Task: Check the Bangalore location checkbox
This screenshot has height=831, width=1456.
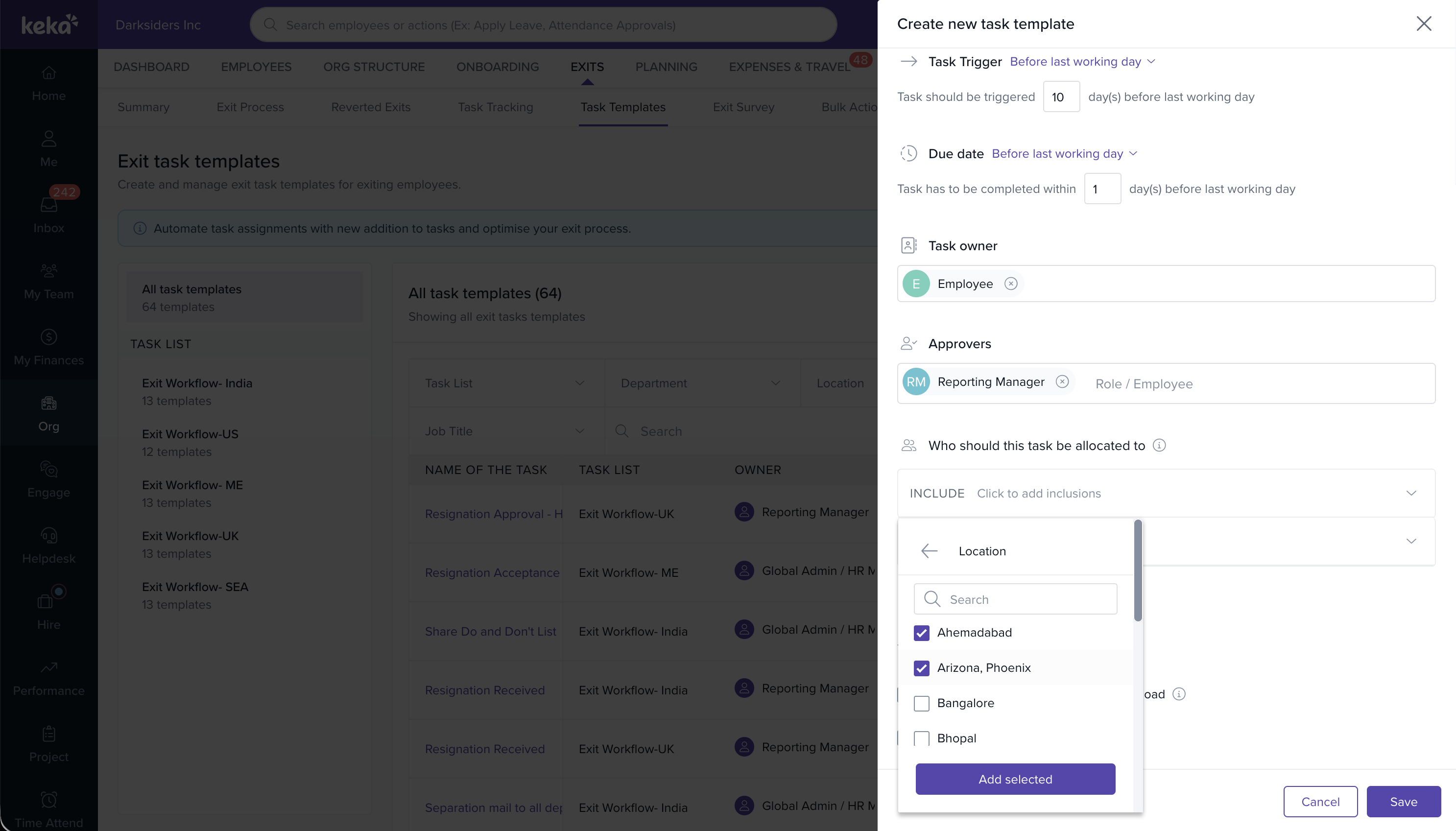Action: coord(921,703)
